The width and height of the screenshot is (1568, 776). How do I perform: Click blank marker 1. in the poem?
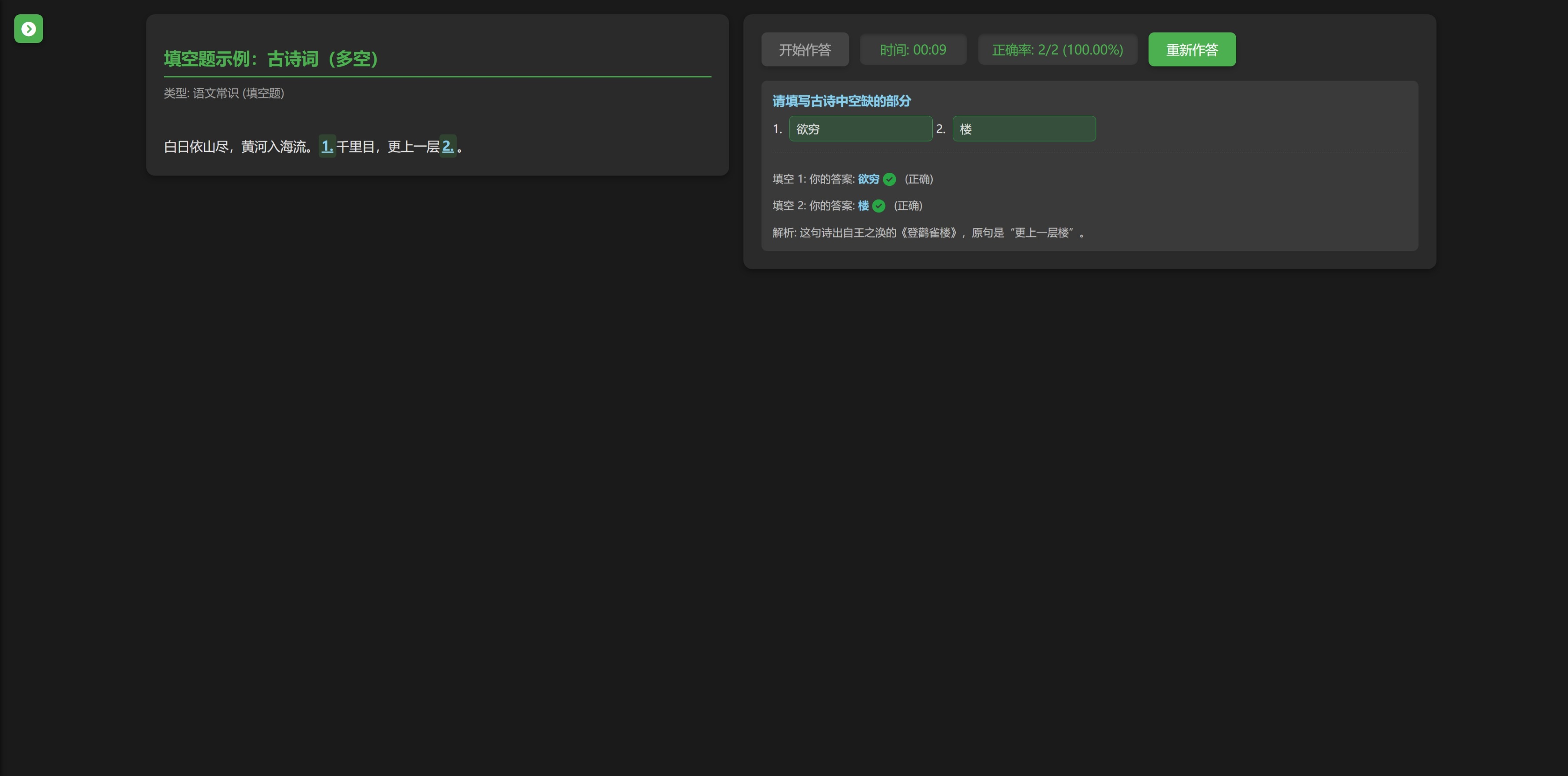(327, 147)
